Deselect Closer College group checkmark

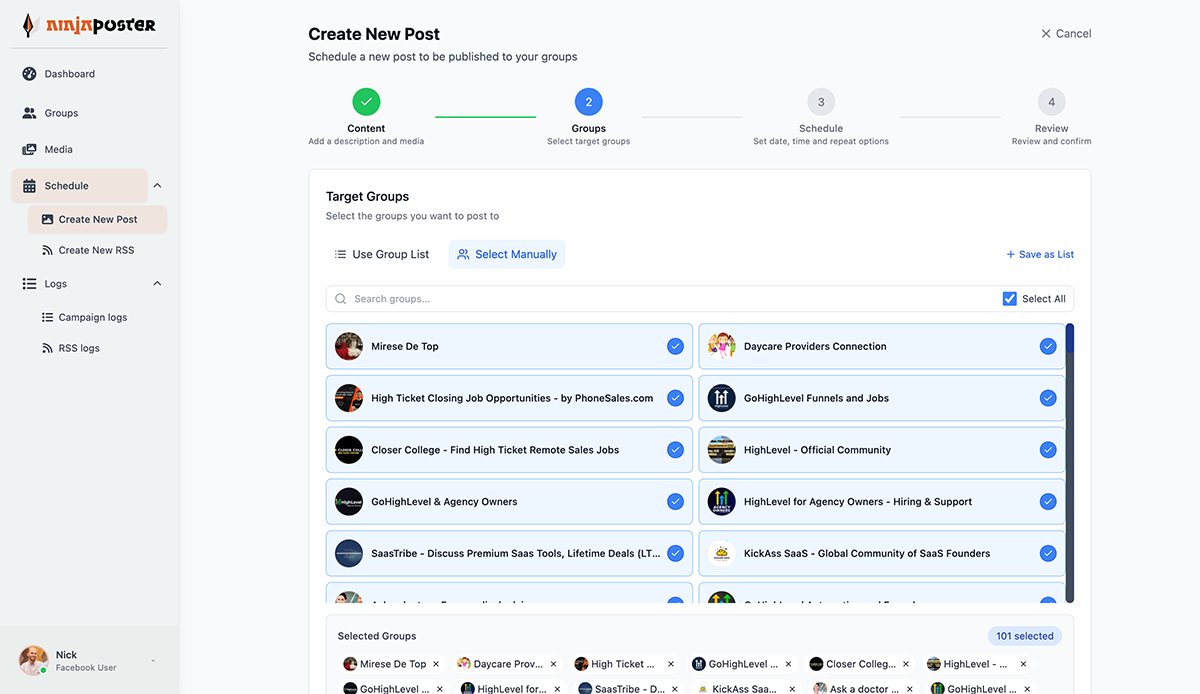[x=675, y=450]
